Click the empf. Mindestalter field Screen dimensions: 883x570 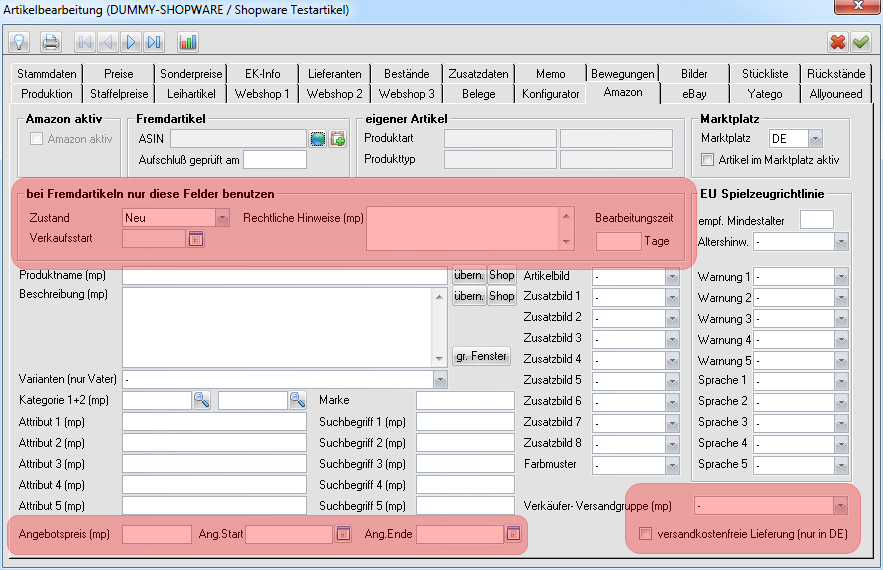click(x=817, y=220)
